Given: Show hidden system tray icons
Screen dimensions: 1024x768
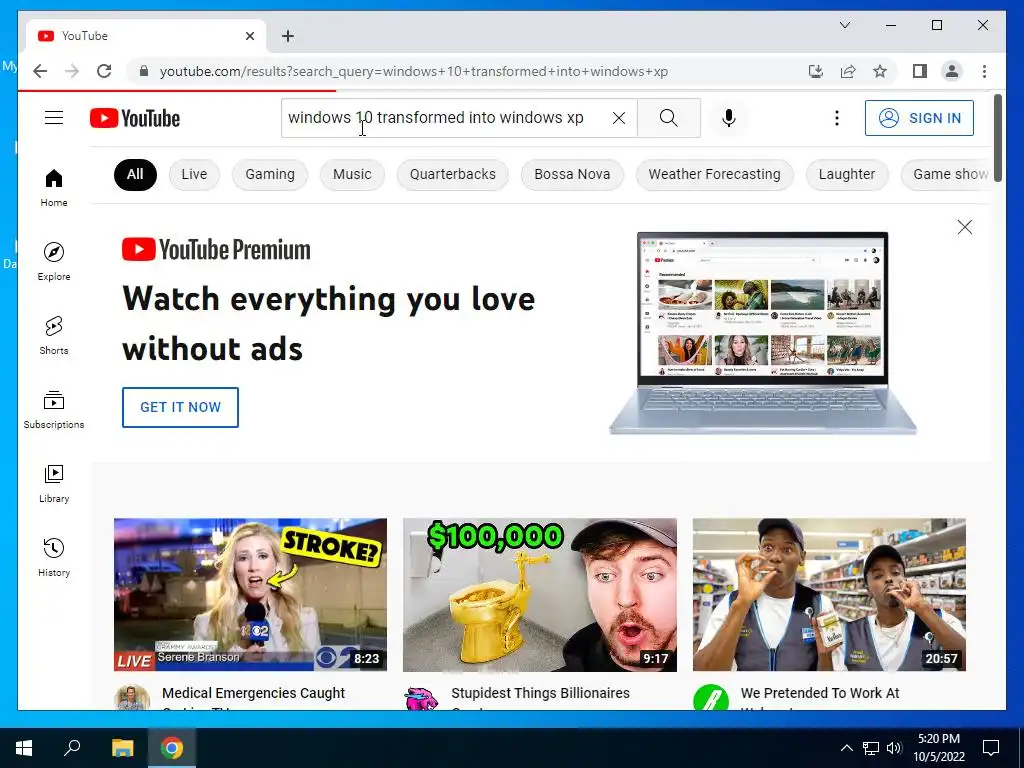Looking at the screenshot, I should click(846, 748).
